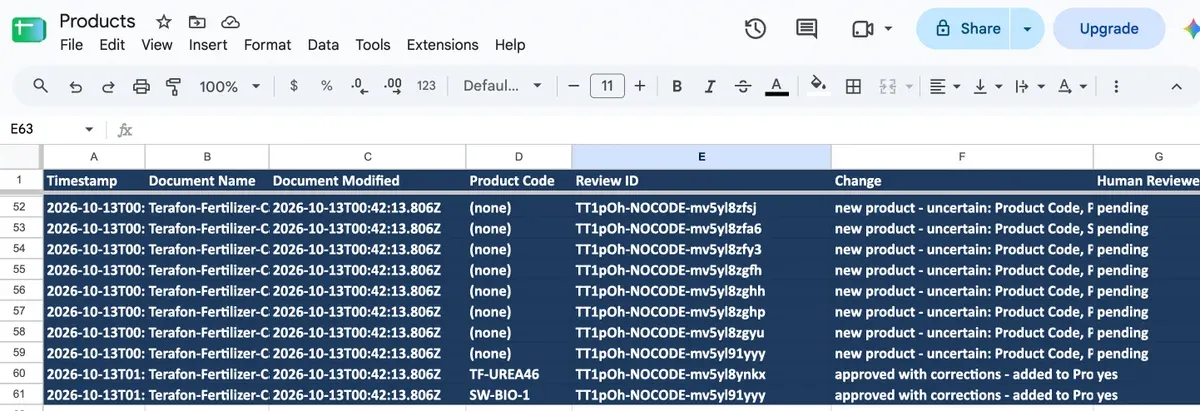The height and width of the screenshot is (411, 1200).
Task: Select cell with TF-UREA46
Action: coord(518,374)
